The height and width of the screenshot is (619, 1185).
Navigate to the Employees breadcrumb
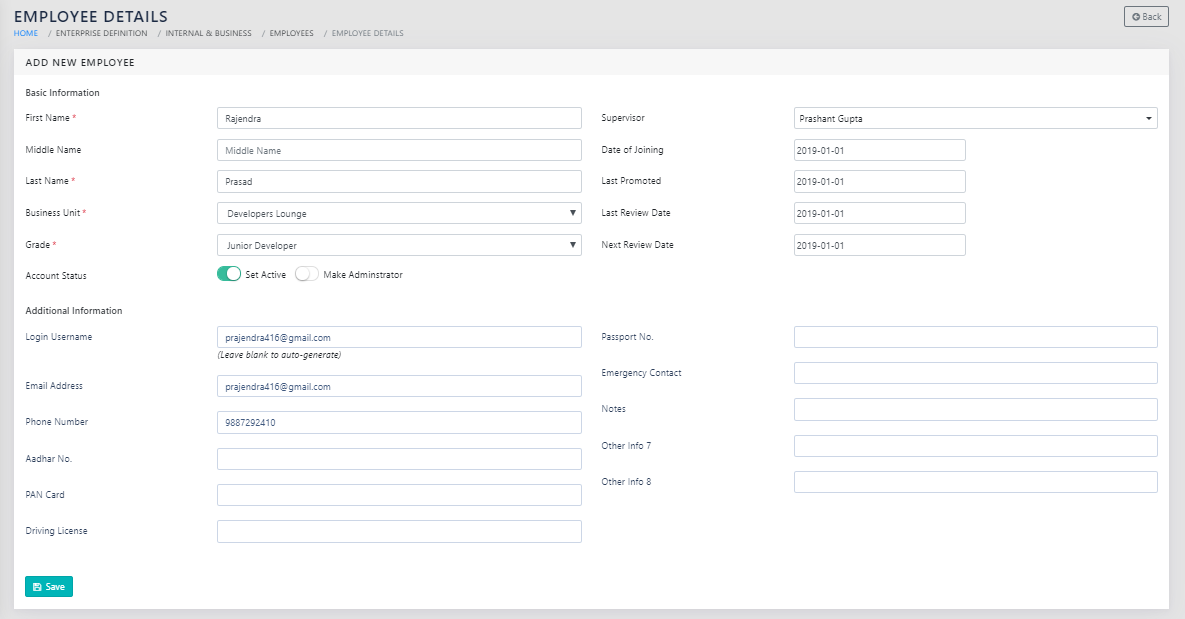(291, 33)
